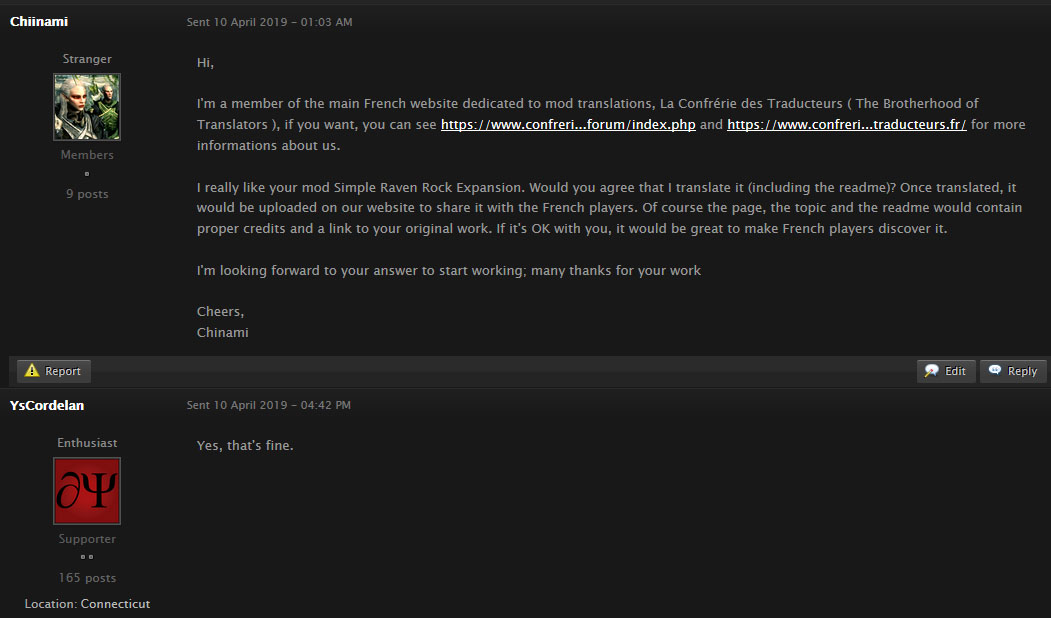Open YsCordelan's red avatar image
Image resolution: width=1051 pixels, height=618 pixels.
(87, 491)
